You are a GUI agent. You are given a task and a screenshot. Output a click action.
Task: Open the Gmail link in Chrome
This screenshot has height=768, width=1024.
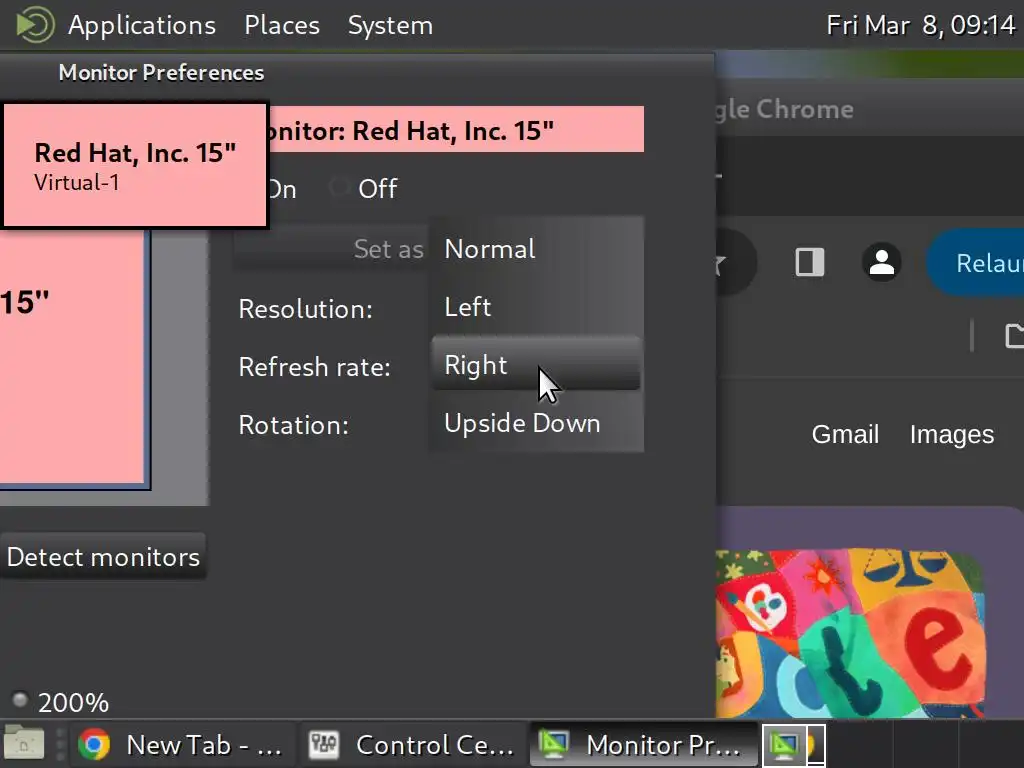[x=845, y=434]
